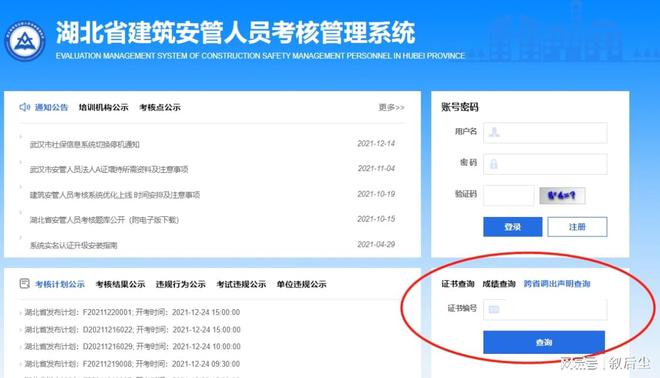Click the 湖北省建筑安管人员考核管理系统 title

235,32
